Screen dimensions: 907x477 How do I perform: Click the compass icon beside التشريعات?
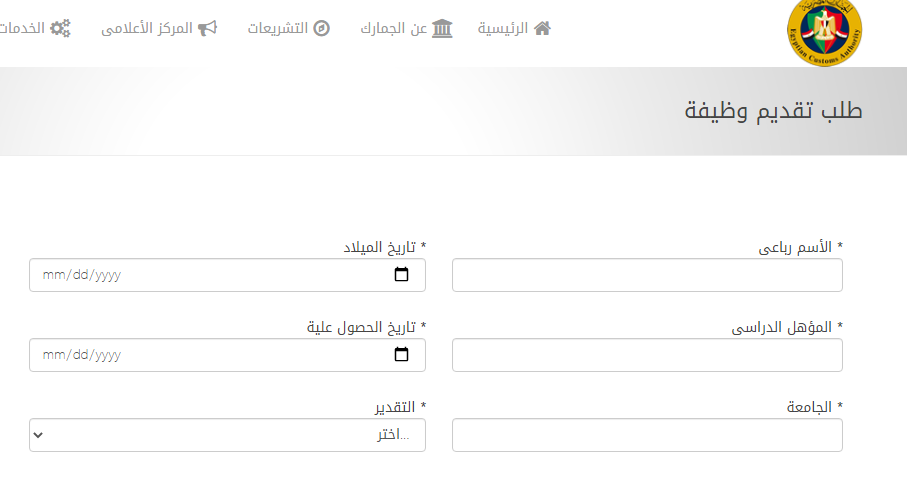321,28
